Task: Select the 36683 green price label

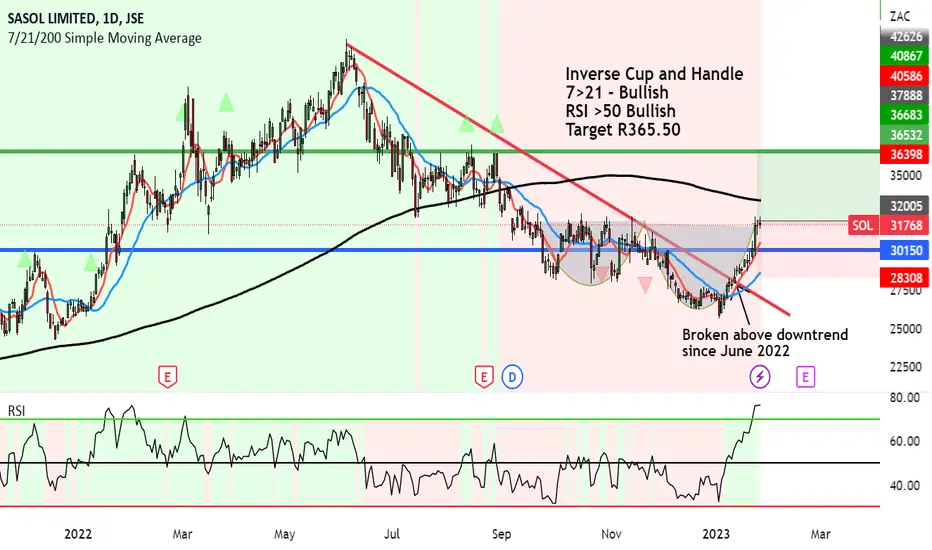Action: (x=905, y=115)
